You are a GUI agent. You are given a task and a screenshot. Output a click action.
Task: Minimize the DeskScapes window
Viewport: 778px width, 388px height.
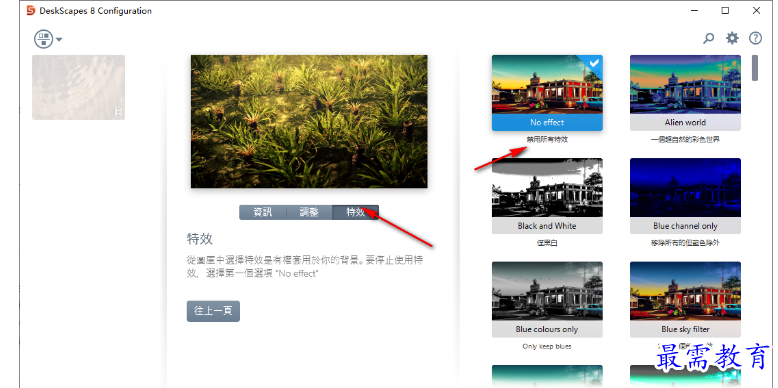pos(694,10)
